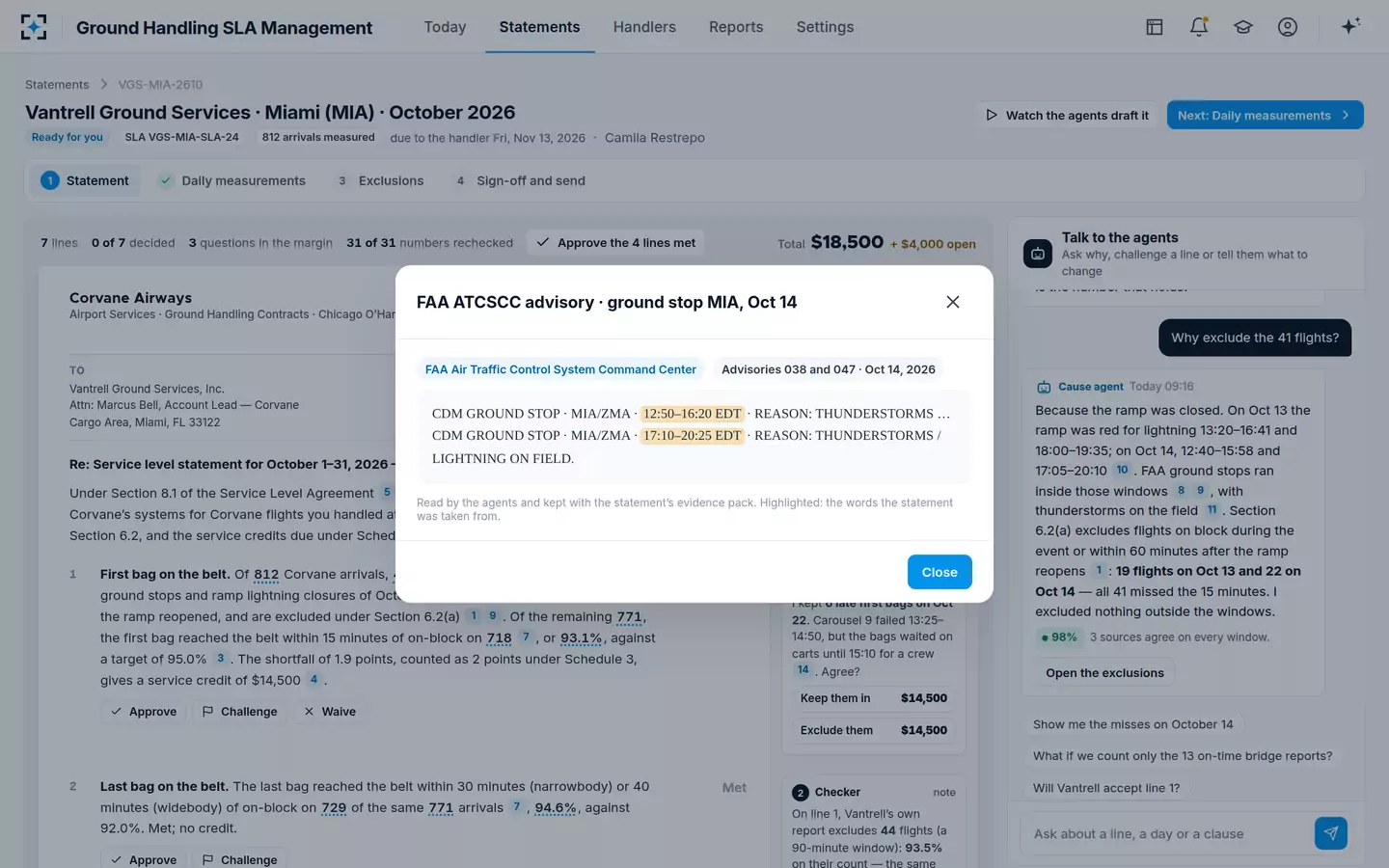
Task: Select Advisories 038 and 047 chip
Action: [829, 369]
